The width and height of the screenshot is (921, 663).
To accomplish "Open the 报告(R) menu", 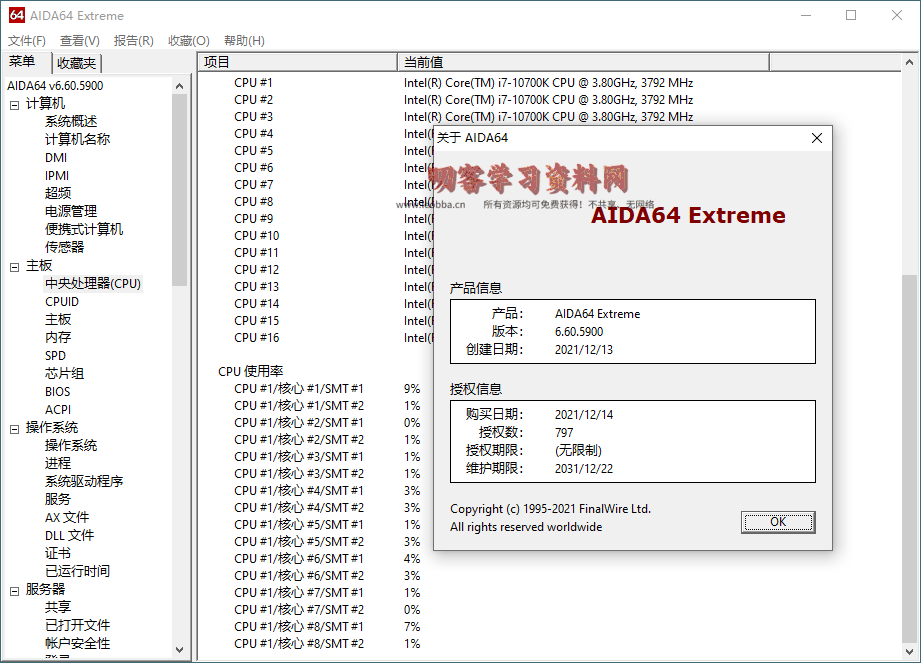I will pos(134,41).
